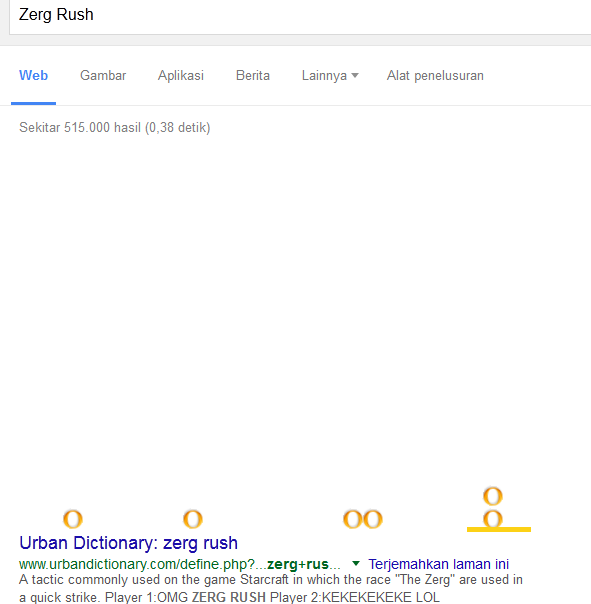
Task: Click the yellow health bar under the O
Action: pos(499,530)
